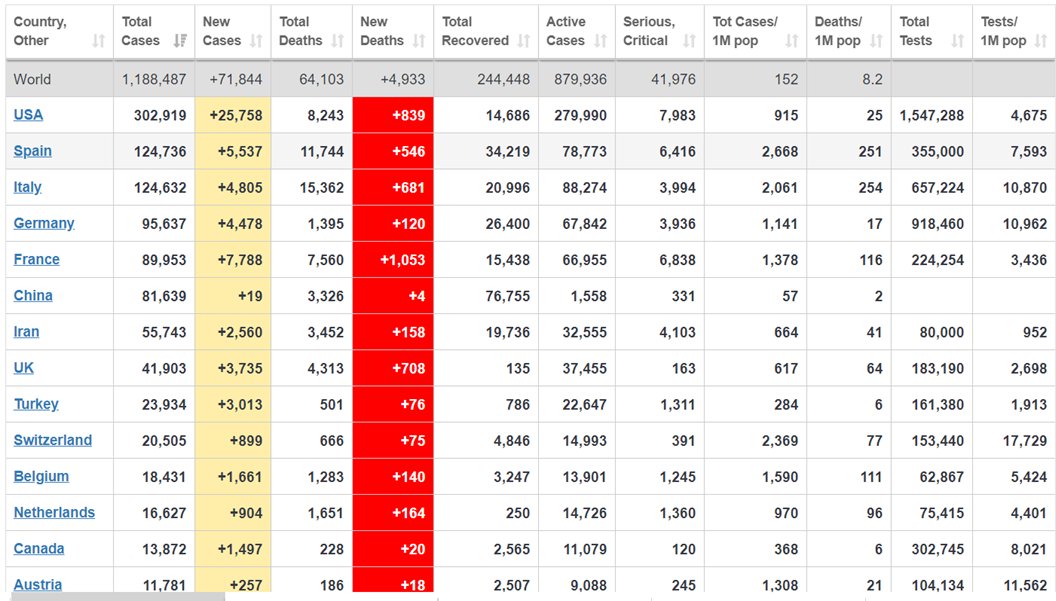This screenshot has height=601, width=1056.
Task: Open the Germany country link
Action: [x=44, y=224]
